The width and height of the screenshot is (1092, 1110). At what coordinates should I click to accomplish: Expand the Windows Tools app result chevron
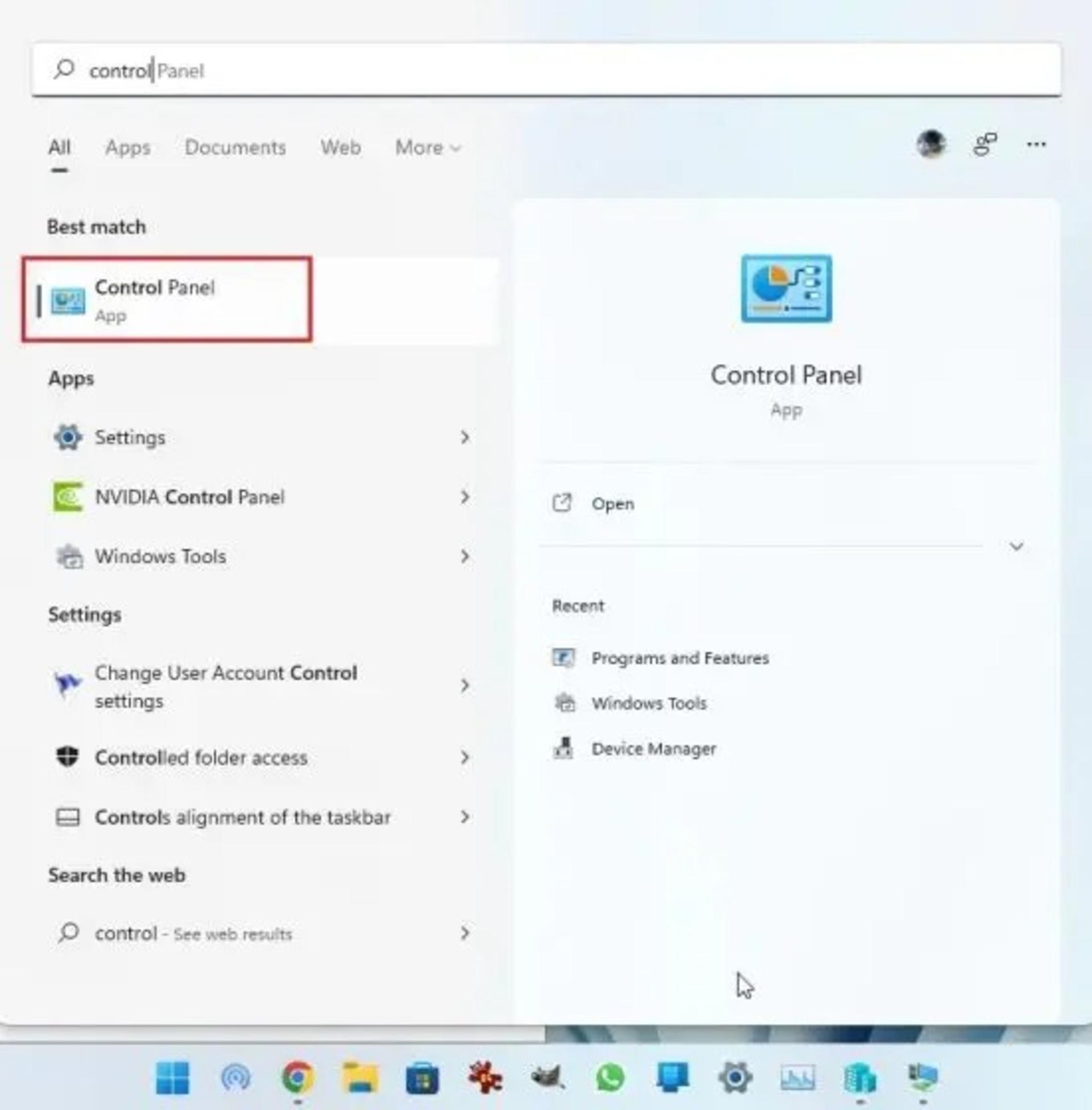pos(465,556)
